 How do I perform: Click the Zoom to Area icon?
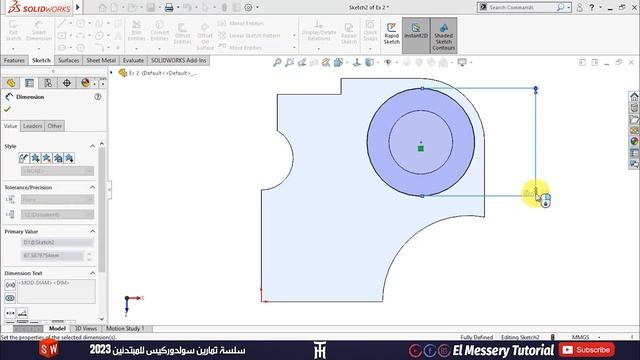[x=289, y=62]
